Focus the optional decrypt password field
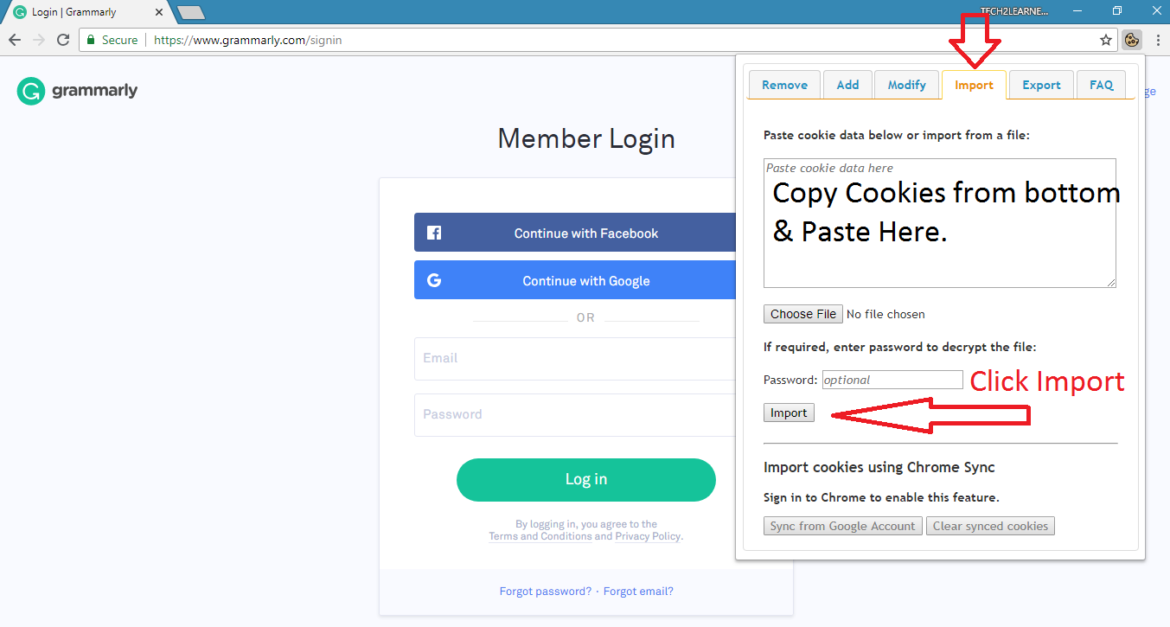Image resolution: width=1170 pixels, height=627 pixels. [892, 380]
